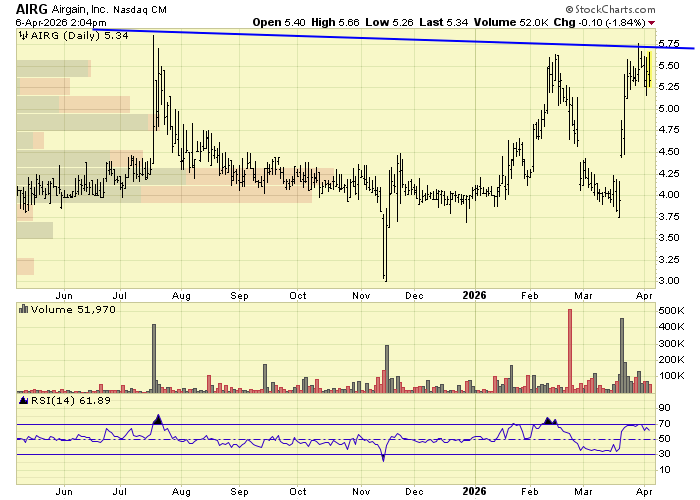The image size is (700, 500).
Task: Click the tall gray volume spike in mid-July
Action: point(154,358)
